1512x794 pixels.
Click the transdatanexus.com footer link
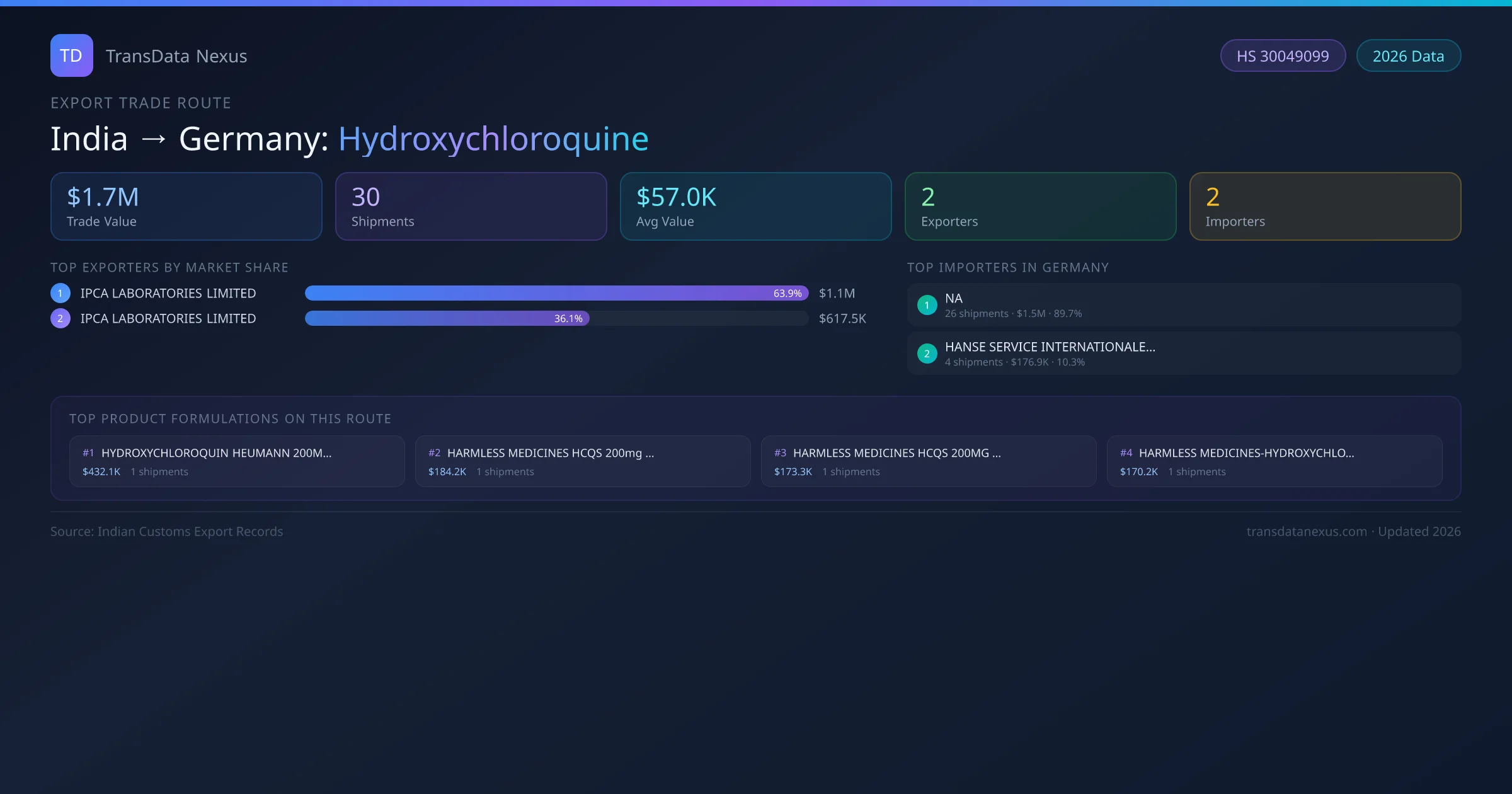click(x=1306, y=531)
